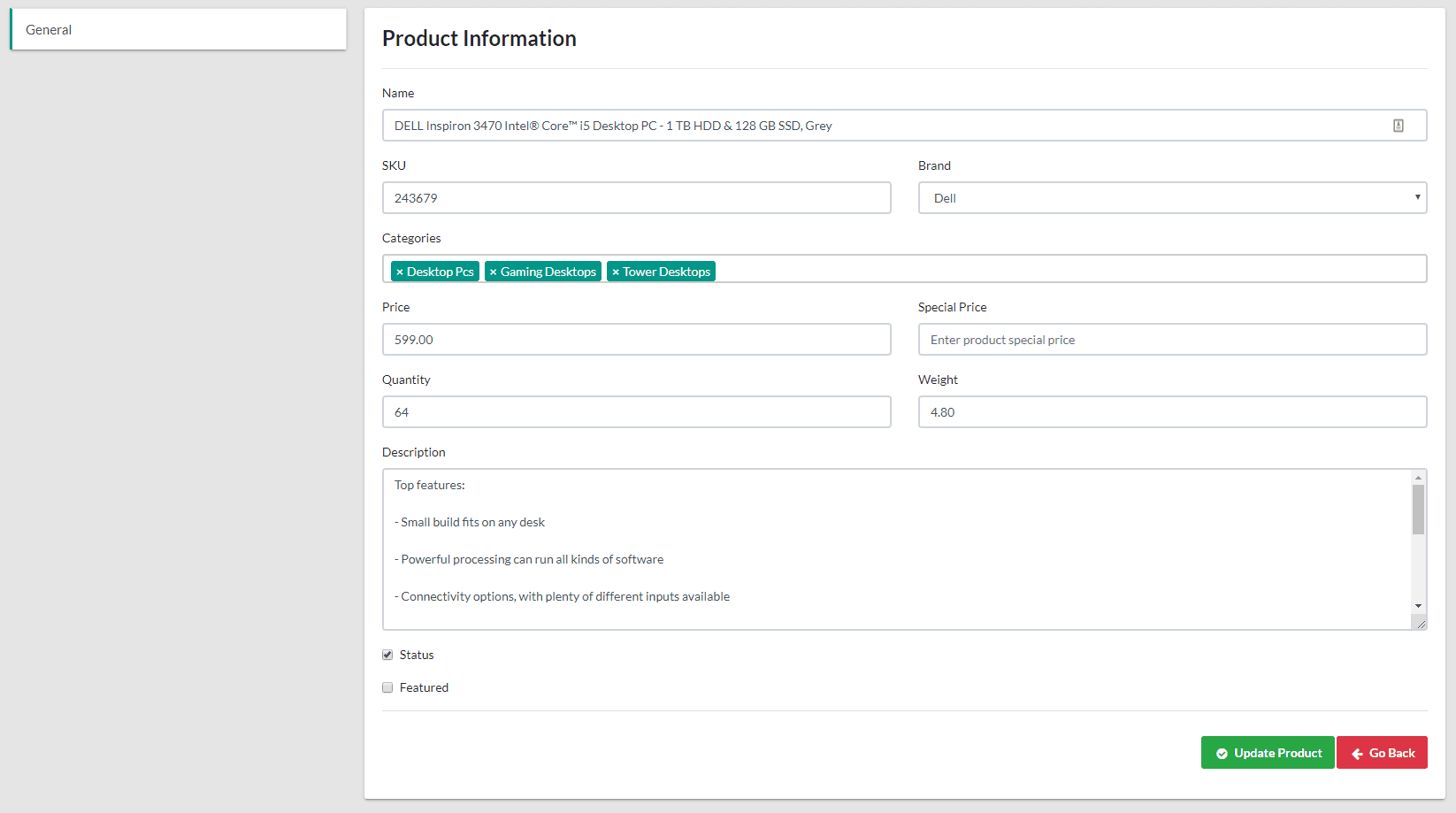Remove the Desktop Pcs category tag

click(400, 272)
